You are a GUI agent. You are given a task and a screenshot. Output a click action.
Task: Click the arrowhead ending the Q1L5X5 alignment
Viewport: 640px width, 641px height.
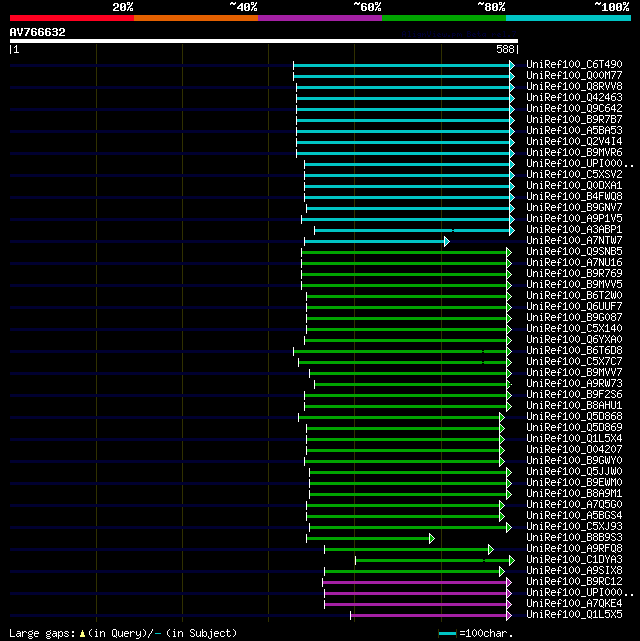pos(509,615)
